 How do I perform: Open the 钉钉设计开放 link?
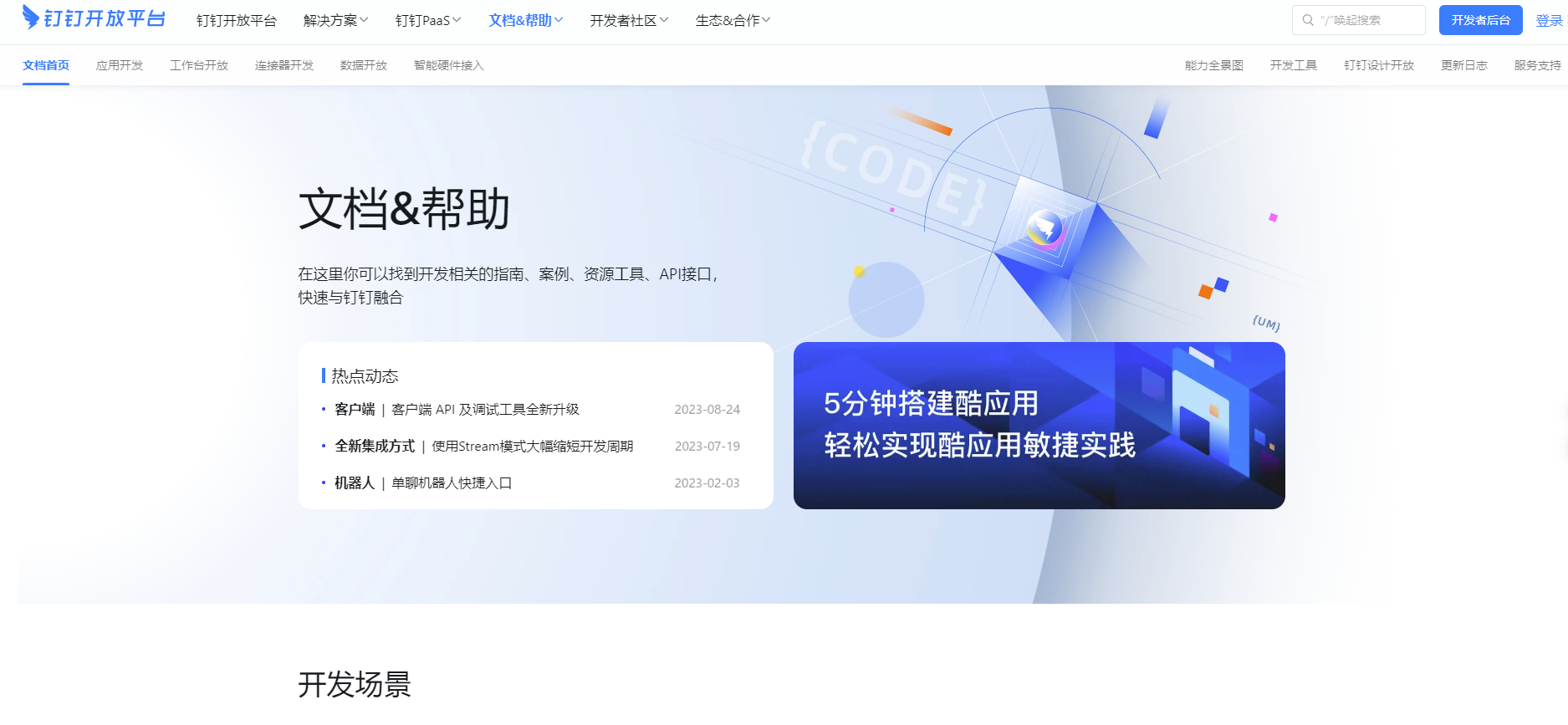tap(1379, 65)
